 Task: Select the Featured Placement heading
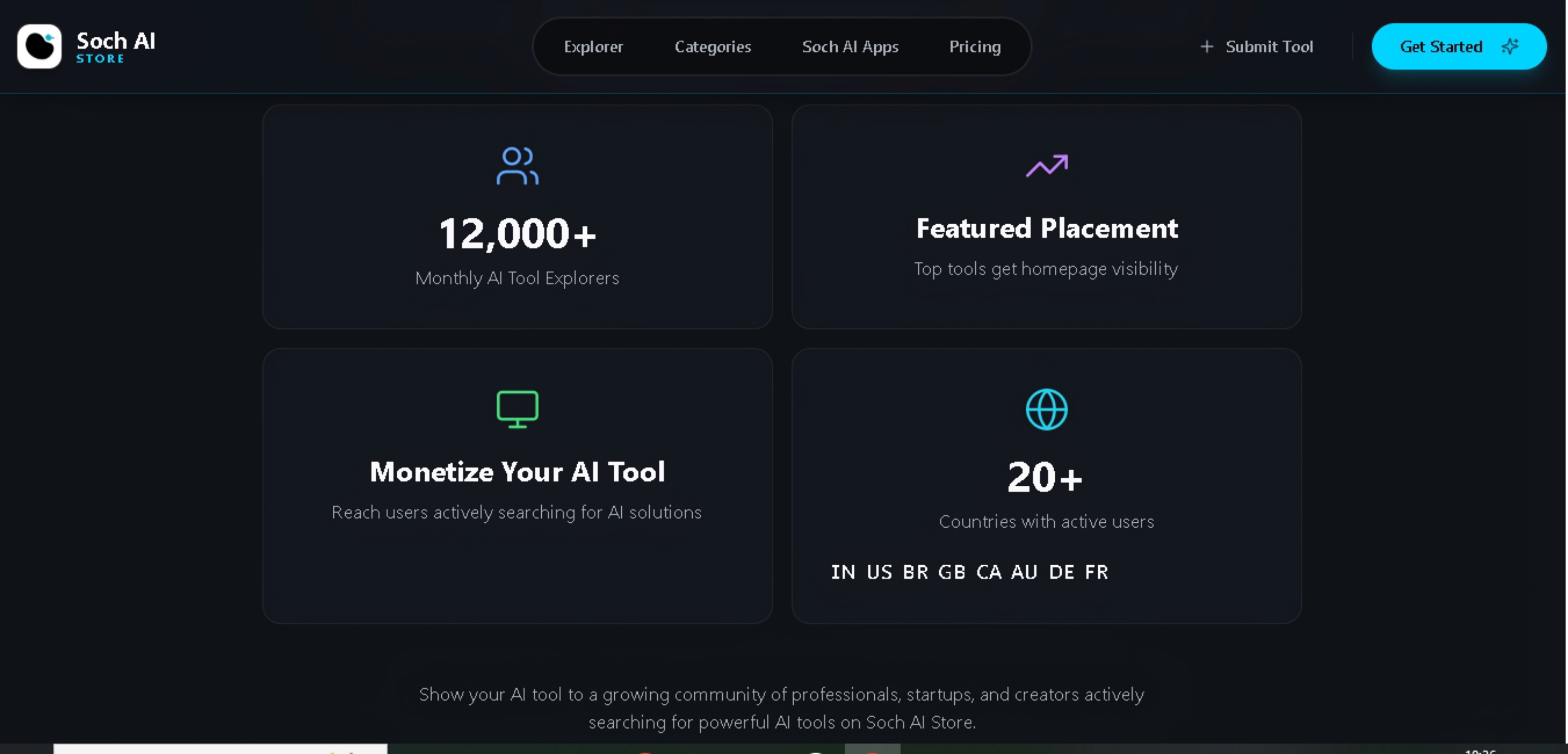[1046, 229]
